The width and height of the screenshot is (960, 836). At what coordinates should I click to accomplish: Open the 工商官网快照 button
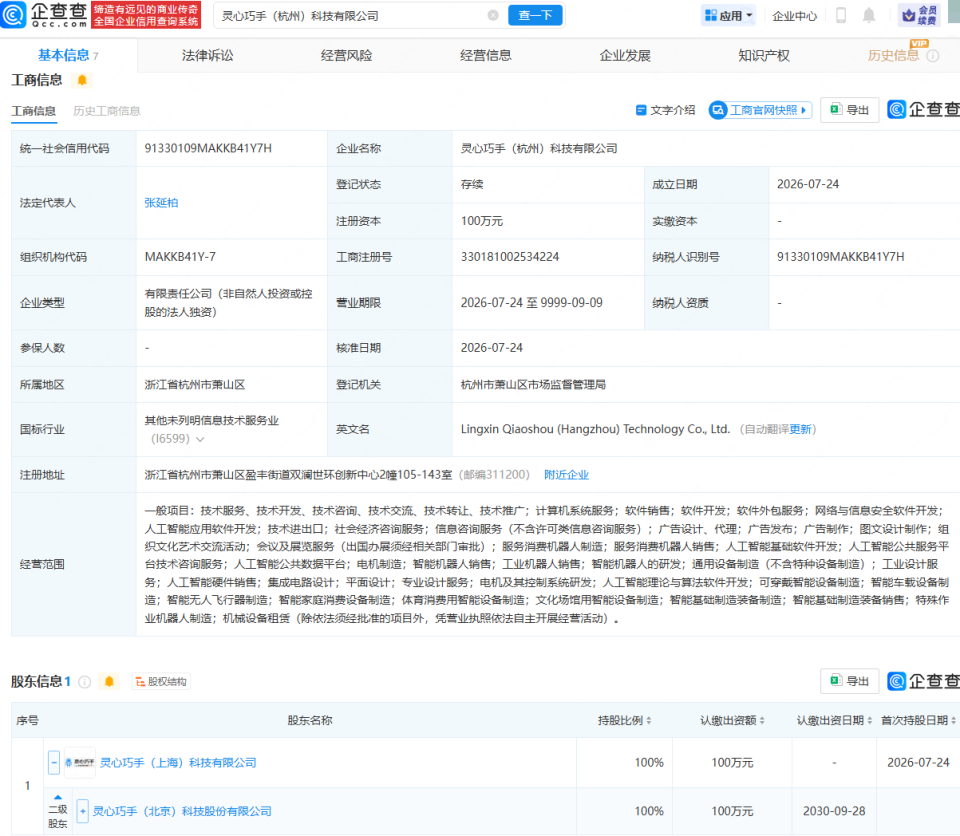point(760,110)
